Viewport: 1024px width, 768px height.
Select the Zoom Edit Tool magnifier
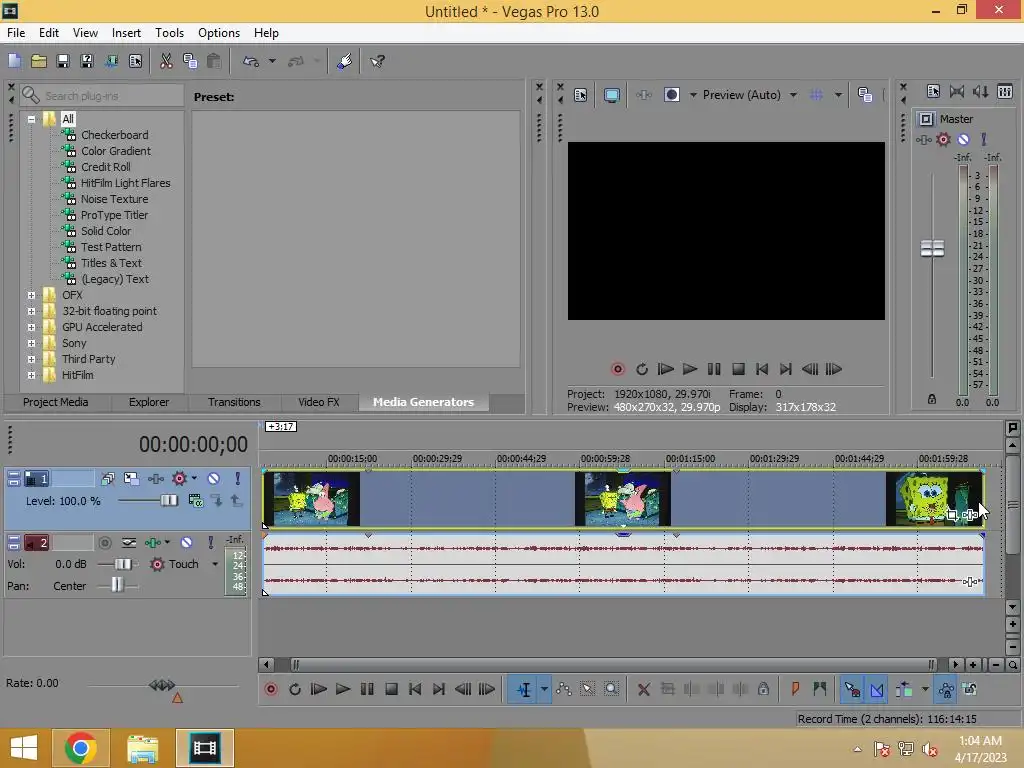click(611, 690)
